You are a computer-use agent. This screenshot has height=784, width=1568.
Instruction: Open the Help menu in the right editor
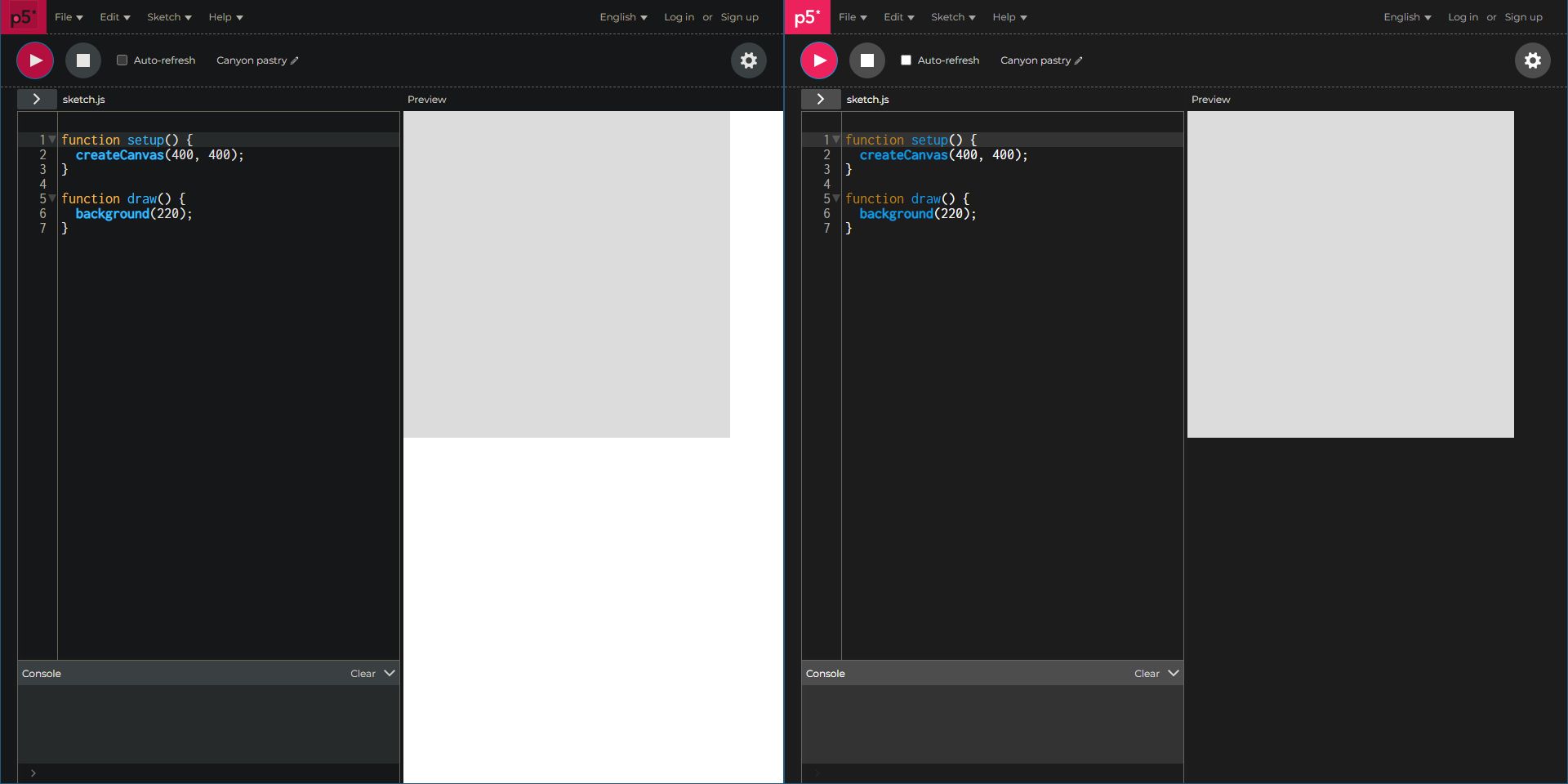1009,16
